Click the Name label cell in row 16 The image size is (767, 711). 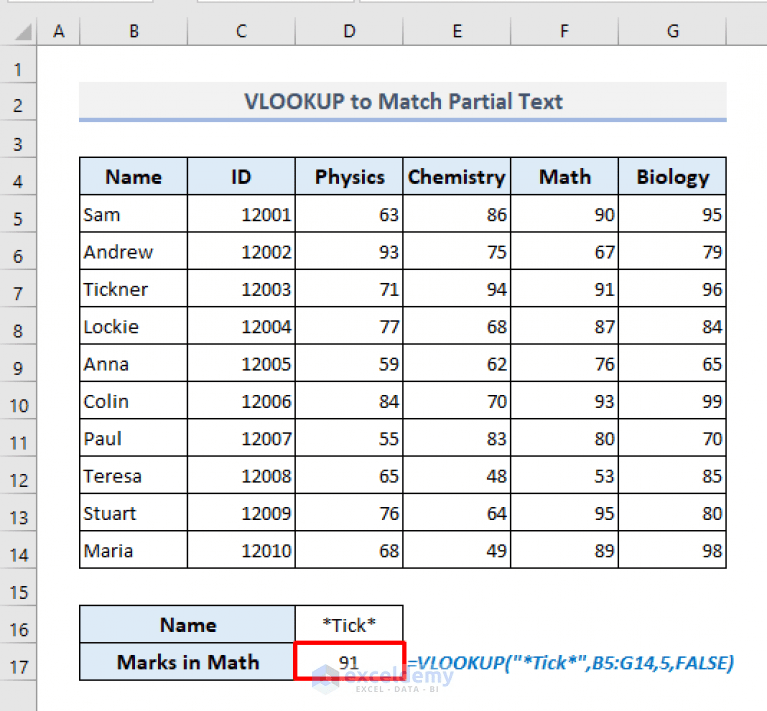click(187, 624)
